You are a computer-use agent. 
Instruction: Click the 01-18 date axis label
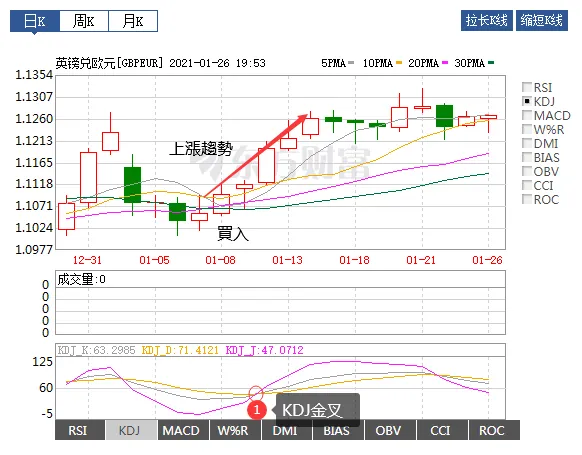coord(354,260)
